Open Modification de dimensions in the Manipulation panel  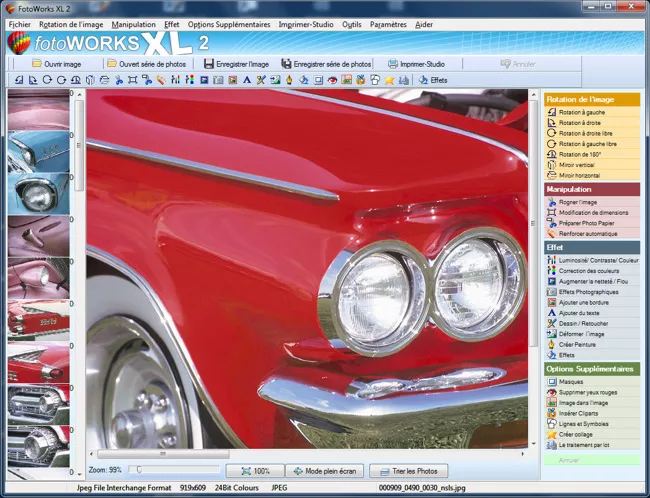(x=592, y=213)
